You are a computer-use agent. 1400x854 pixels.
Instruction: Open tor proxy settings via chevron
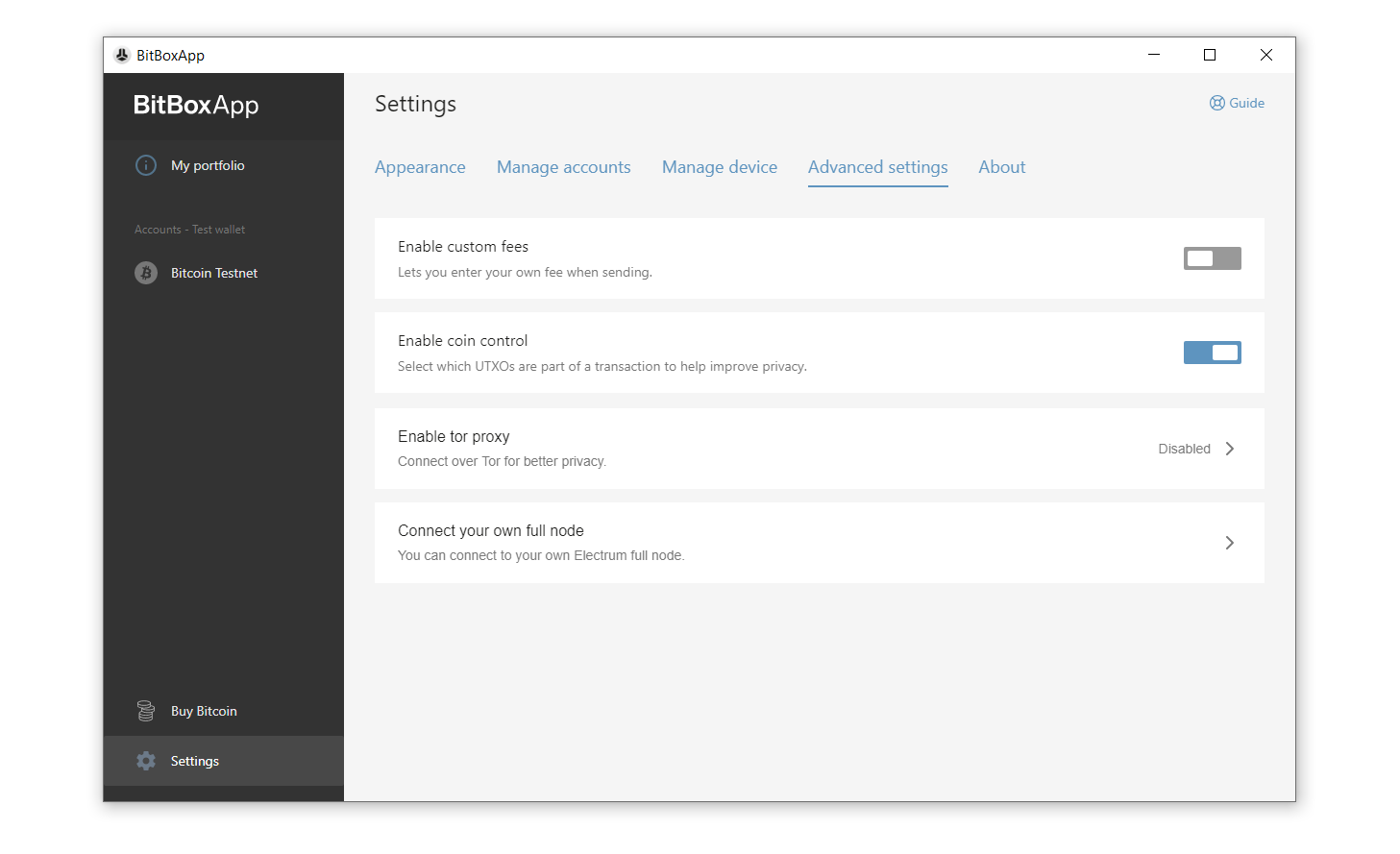[1230, 449]
